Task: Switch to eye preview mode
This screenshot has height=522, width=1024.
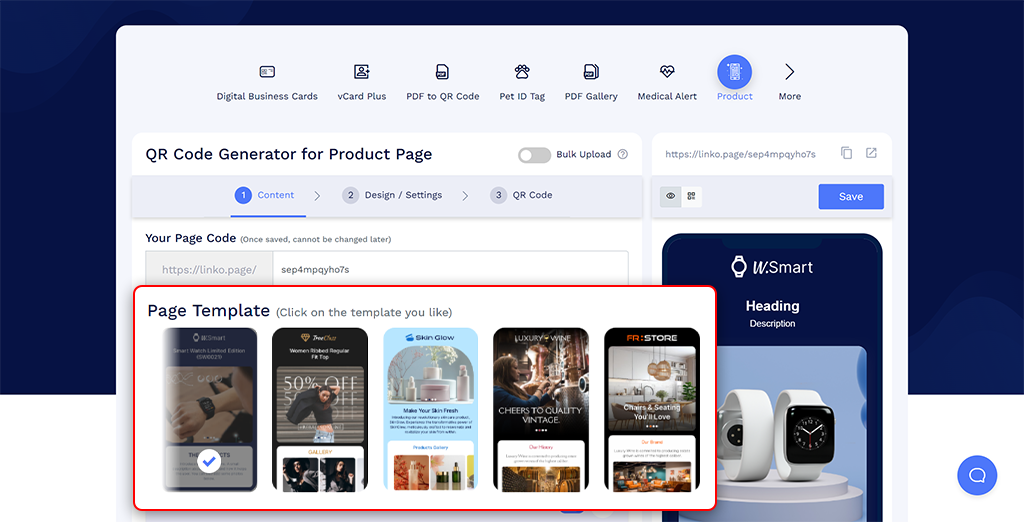Action: point(671,196)
